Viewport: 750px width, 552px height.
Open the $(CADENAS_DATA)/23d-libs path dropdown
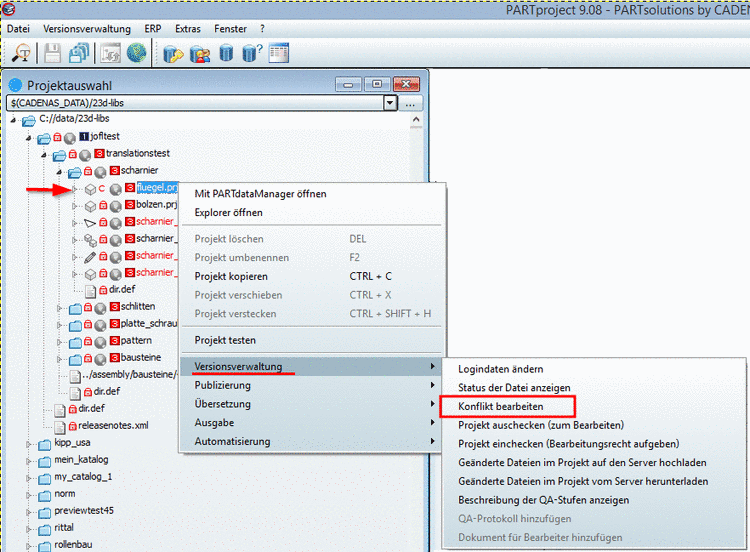click(390, 103)
